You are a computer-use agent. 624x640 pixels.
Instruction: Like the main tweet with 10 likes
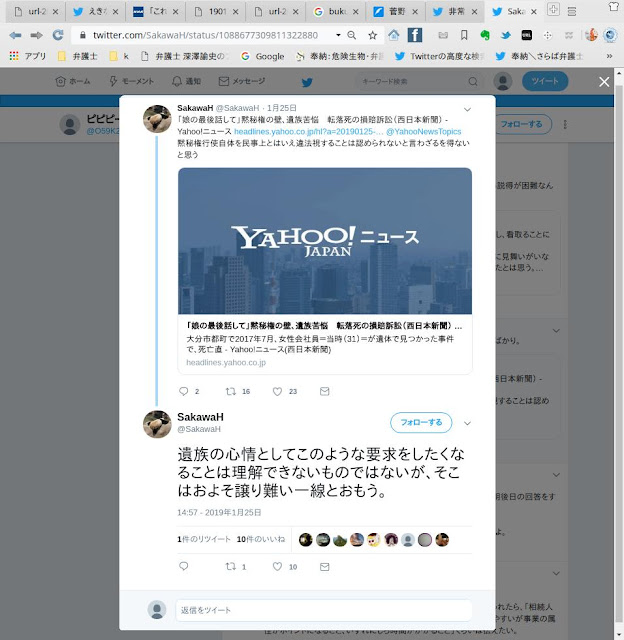[x=278, y=567]
